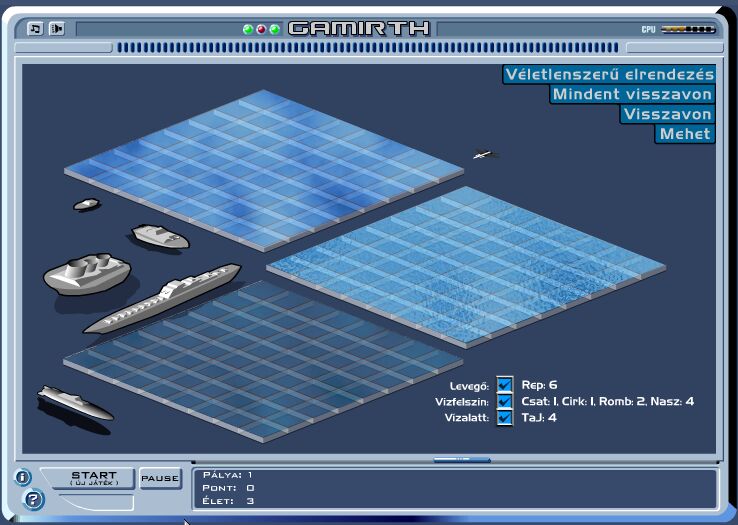Select the smallest patrol boat
Screen dimensions: 738x525
tap(87, 204)
